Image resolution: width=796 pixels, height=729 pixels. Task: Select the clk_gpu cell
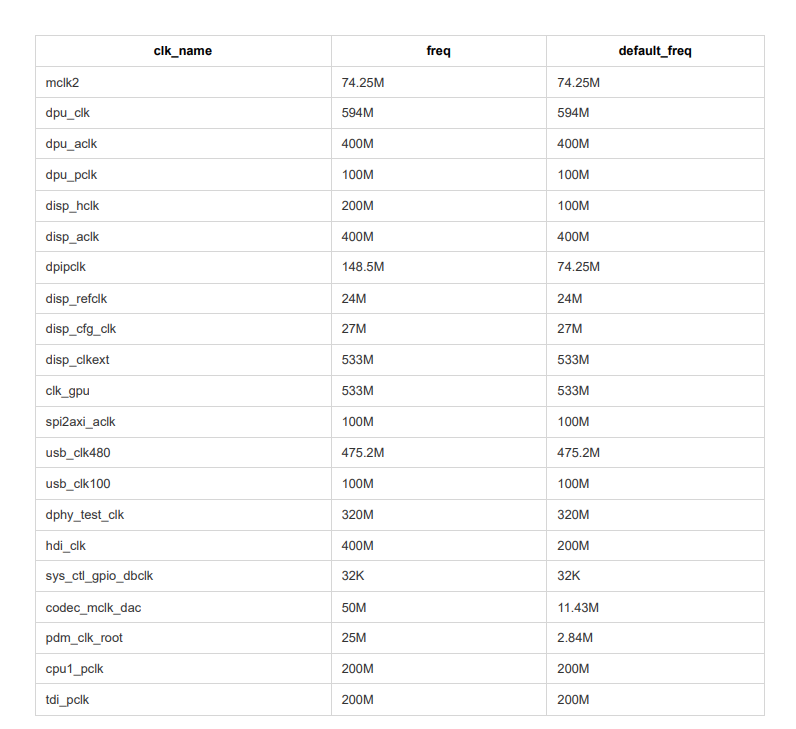[67, 391]
